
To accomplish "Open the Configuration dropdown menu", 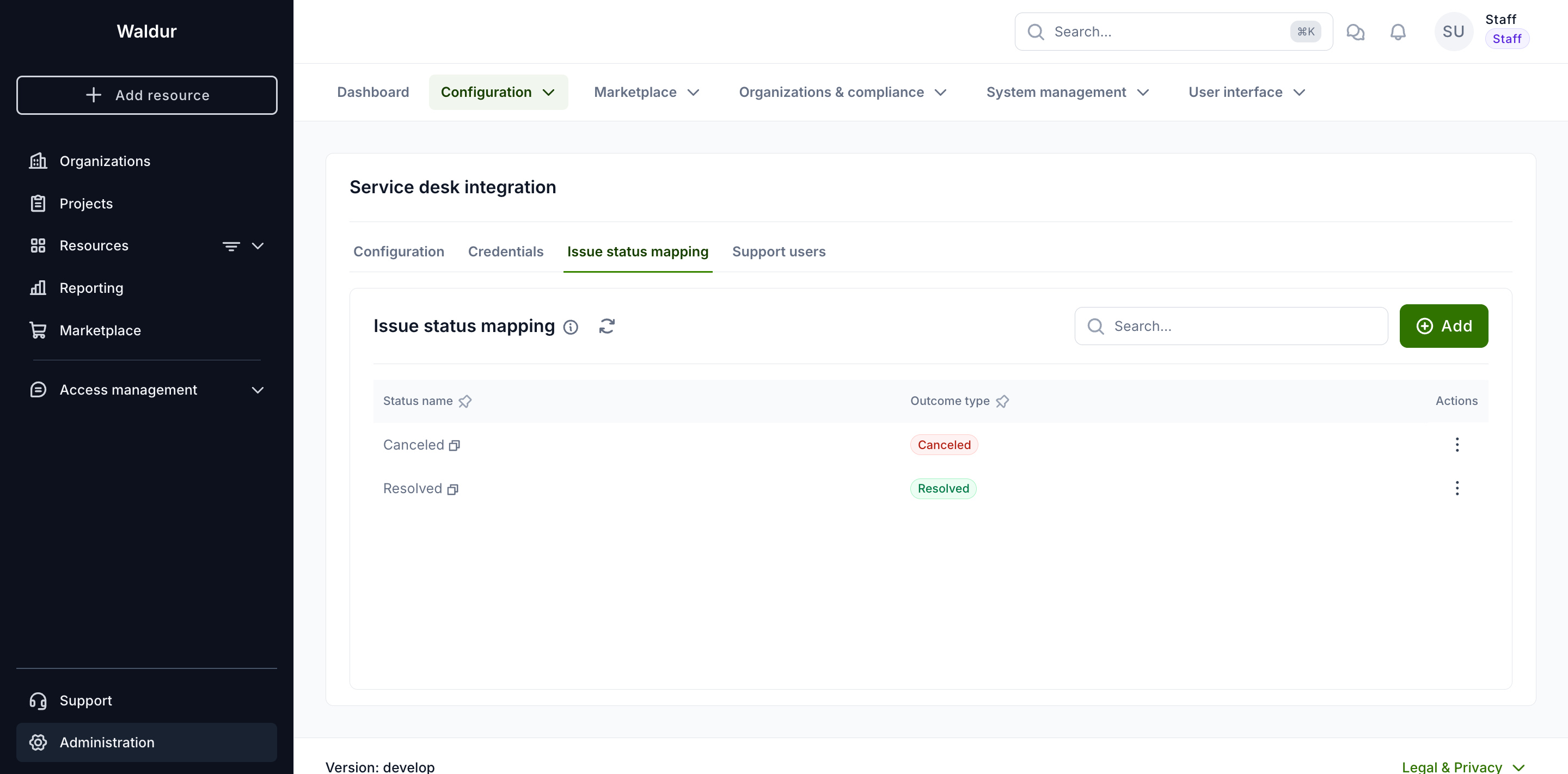I will point(498,93).
